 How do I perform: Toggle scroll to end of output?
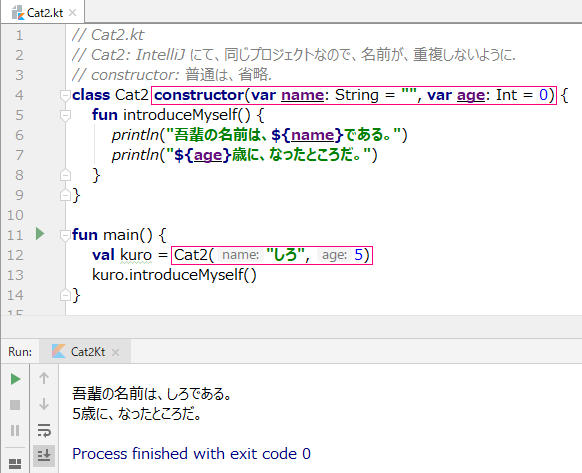pos(44,456)
